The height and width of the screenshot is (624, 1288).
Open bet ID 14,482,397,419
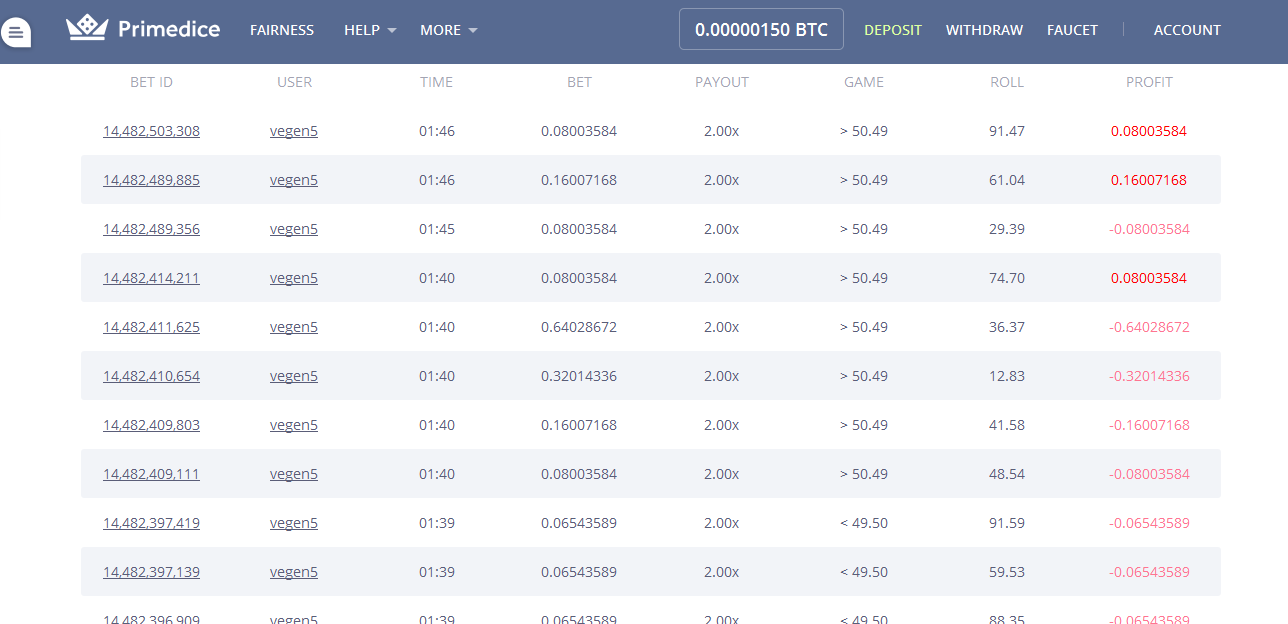[151, 523]
